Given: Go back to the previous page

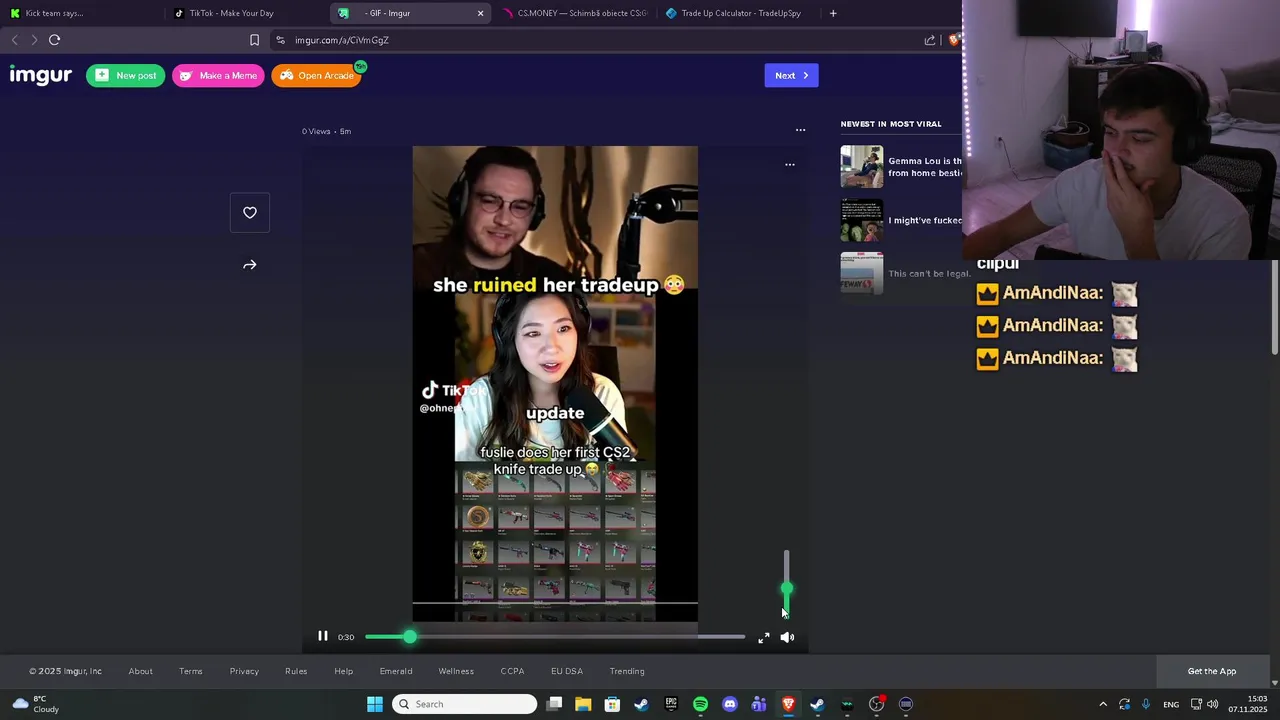Looking at the screenshot, I should tap(14, 40).
